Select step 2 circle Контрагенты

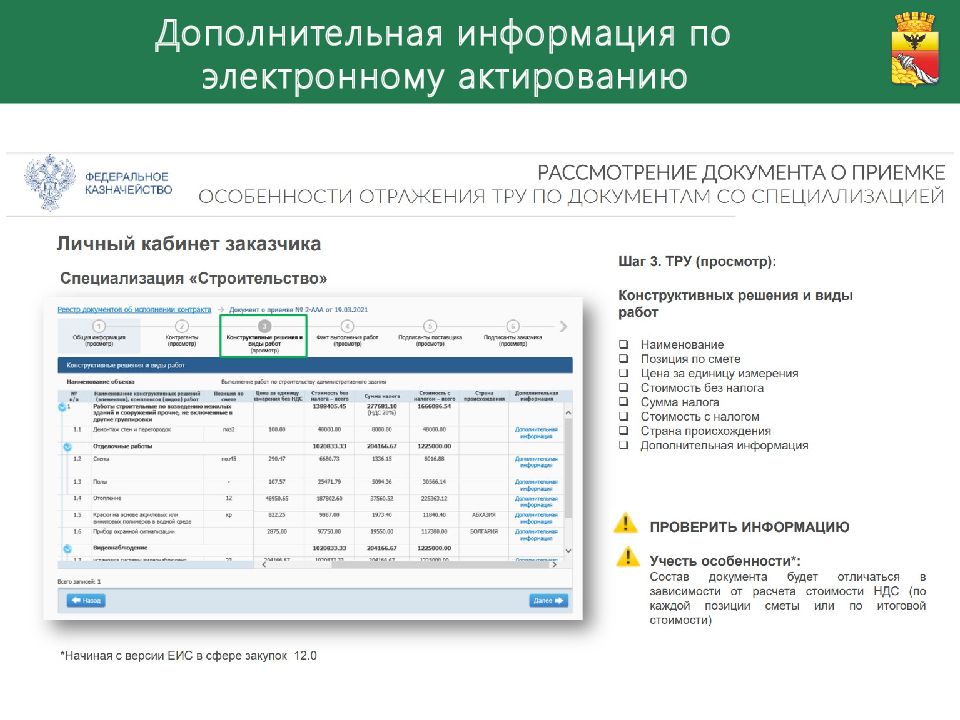click(181, 326)
